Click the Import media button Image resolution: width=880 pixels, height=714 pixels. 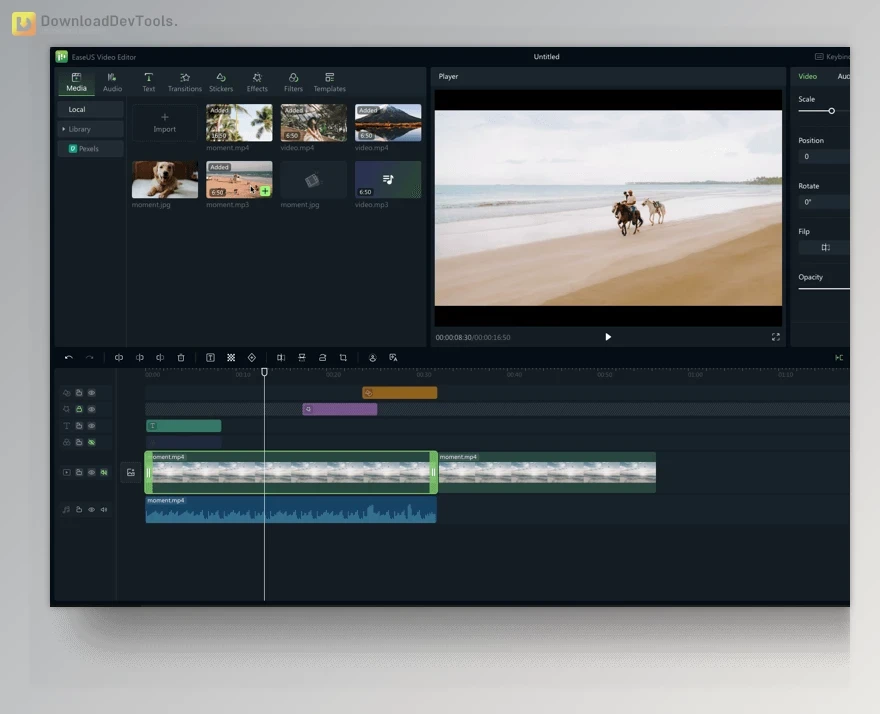pyautogui.click(x=165, y=123)
